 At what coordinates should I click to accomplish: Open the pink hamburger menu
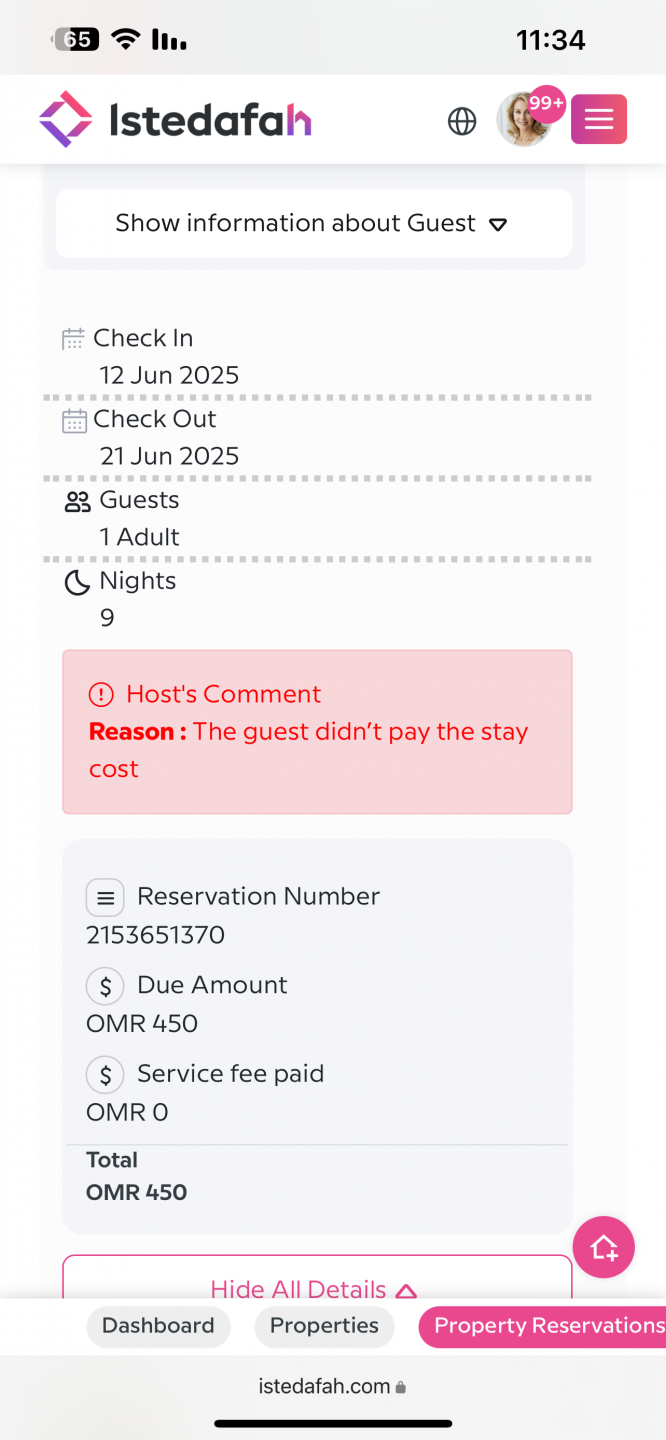599,120
